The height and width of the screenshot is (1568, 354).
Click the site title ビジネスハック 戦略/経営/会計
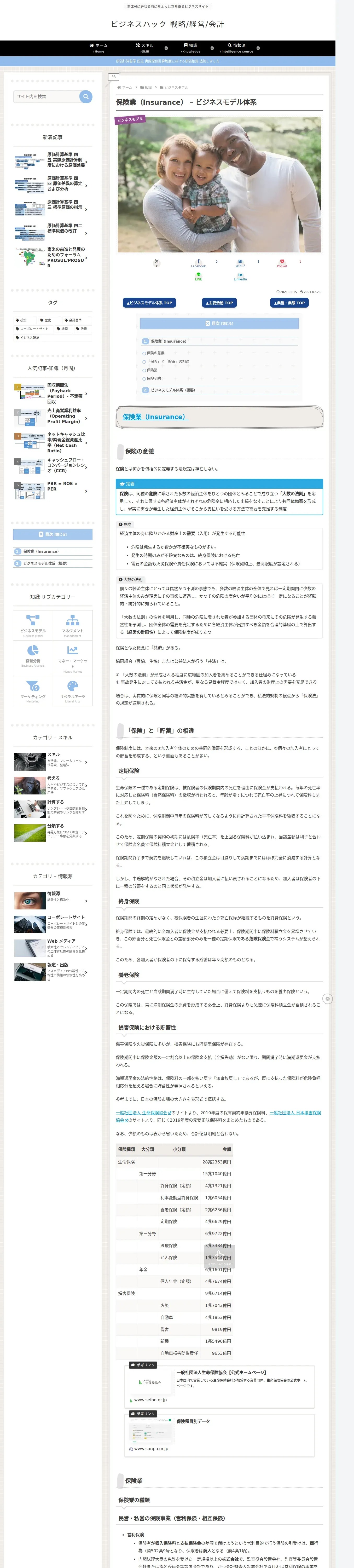coord(167,24)
